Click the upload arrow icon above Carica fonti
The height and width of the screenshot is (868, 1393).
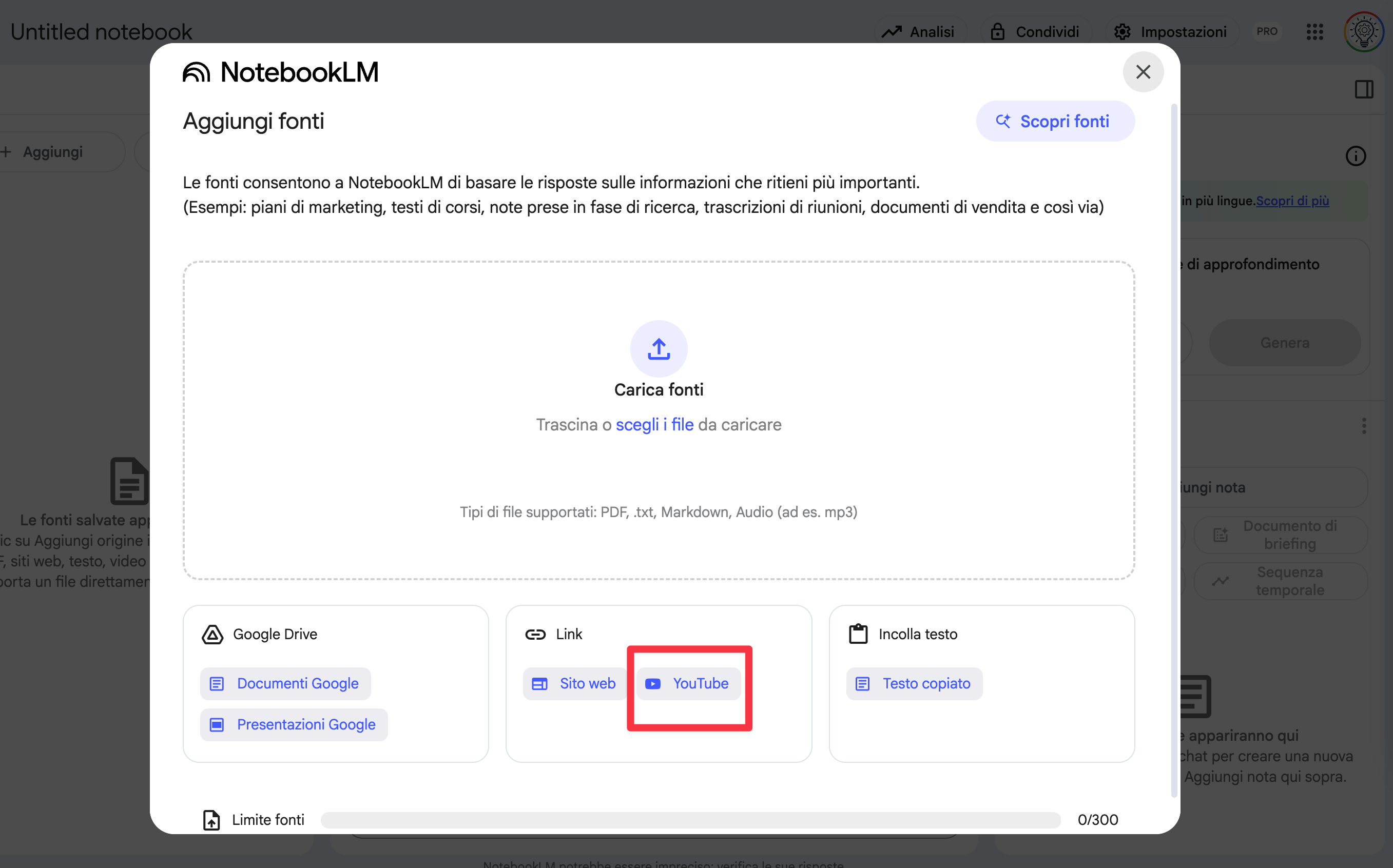tap(659, 348)
